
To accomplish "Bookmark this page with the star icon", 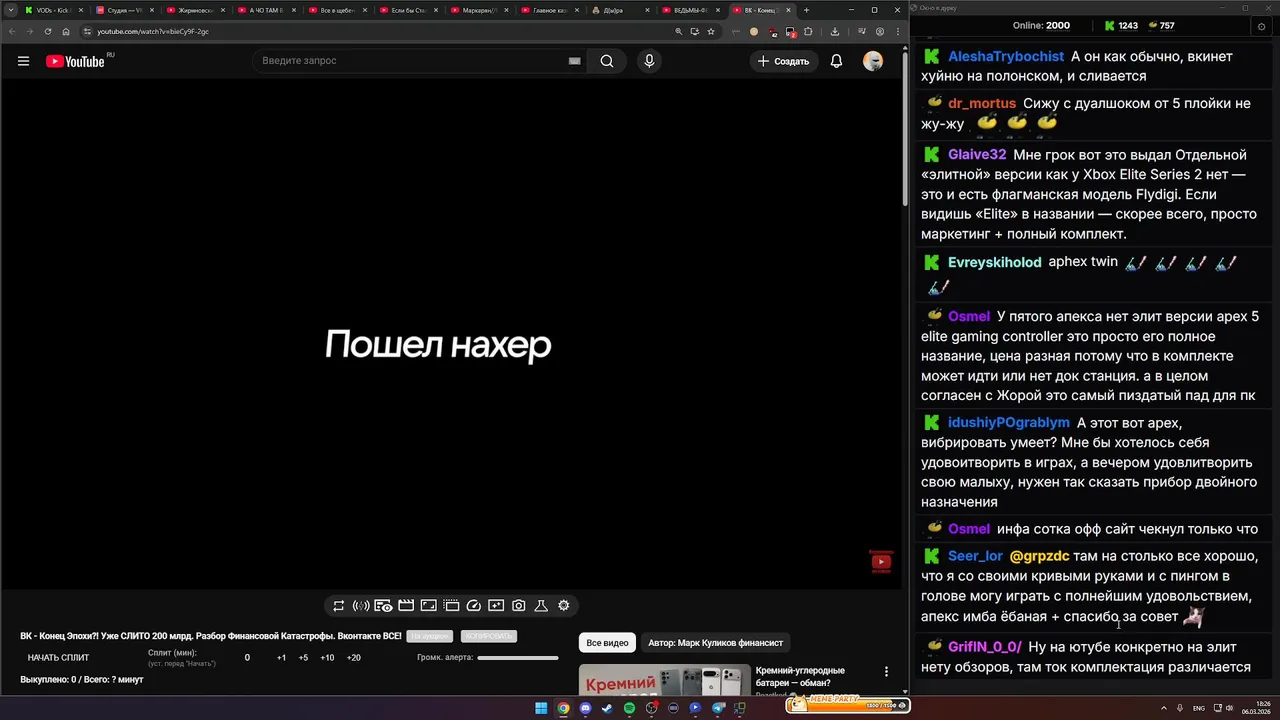I will [x=711, y=31].
